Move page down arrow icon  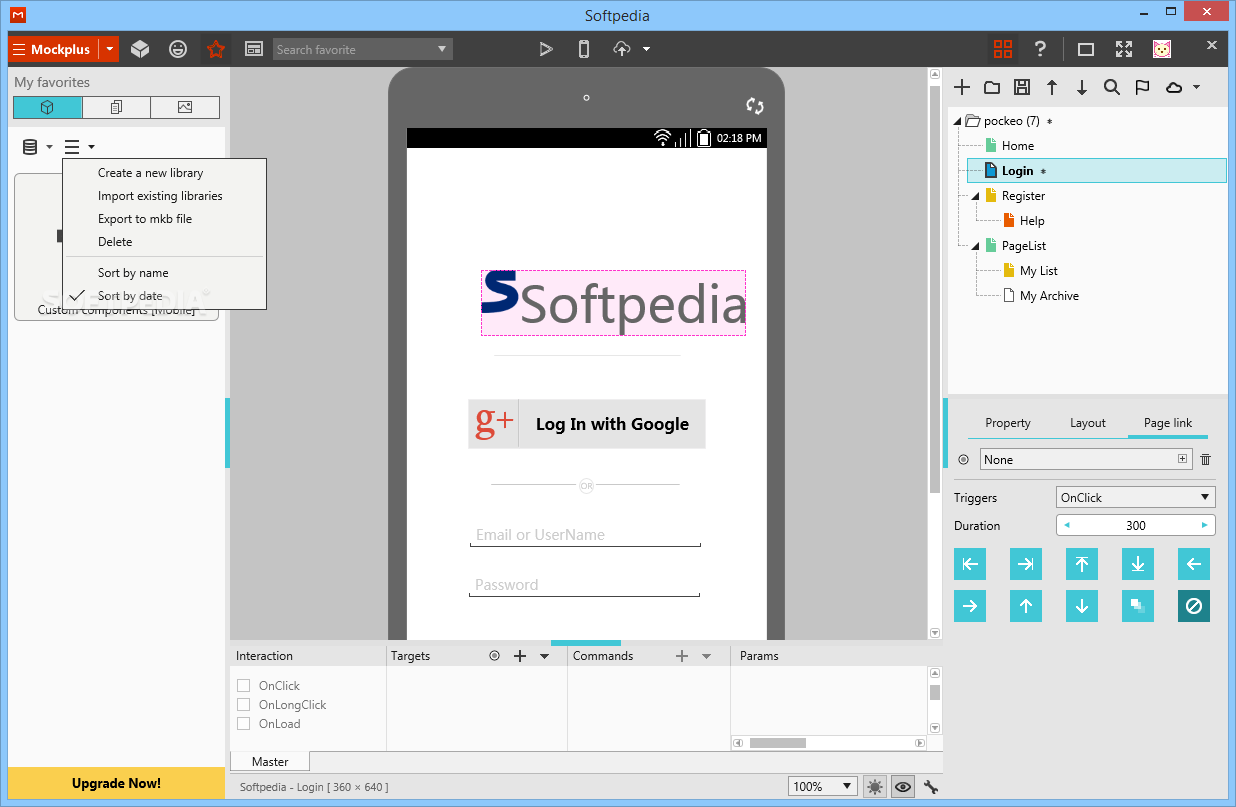tap(1082, 88)
